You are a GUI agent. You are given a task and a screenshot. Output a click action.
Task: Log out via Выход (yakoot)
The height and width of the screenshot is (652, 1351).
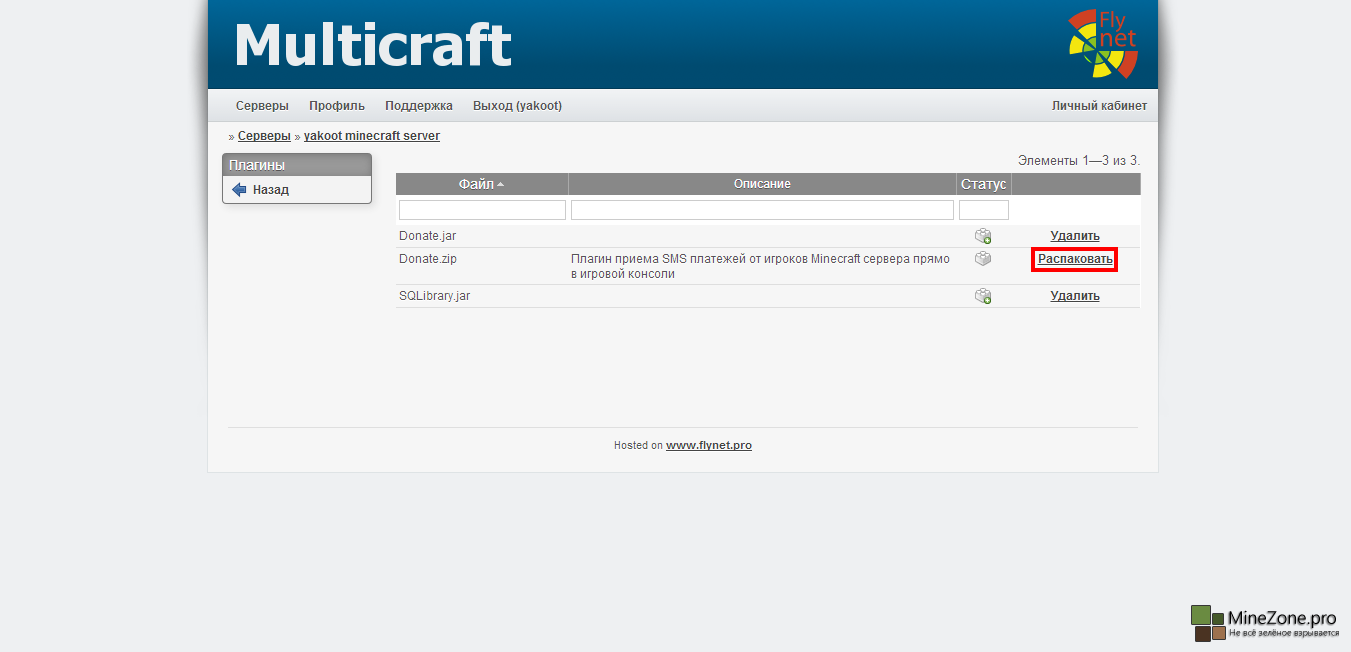coord(517,106)
